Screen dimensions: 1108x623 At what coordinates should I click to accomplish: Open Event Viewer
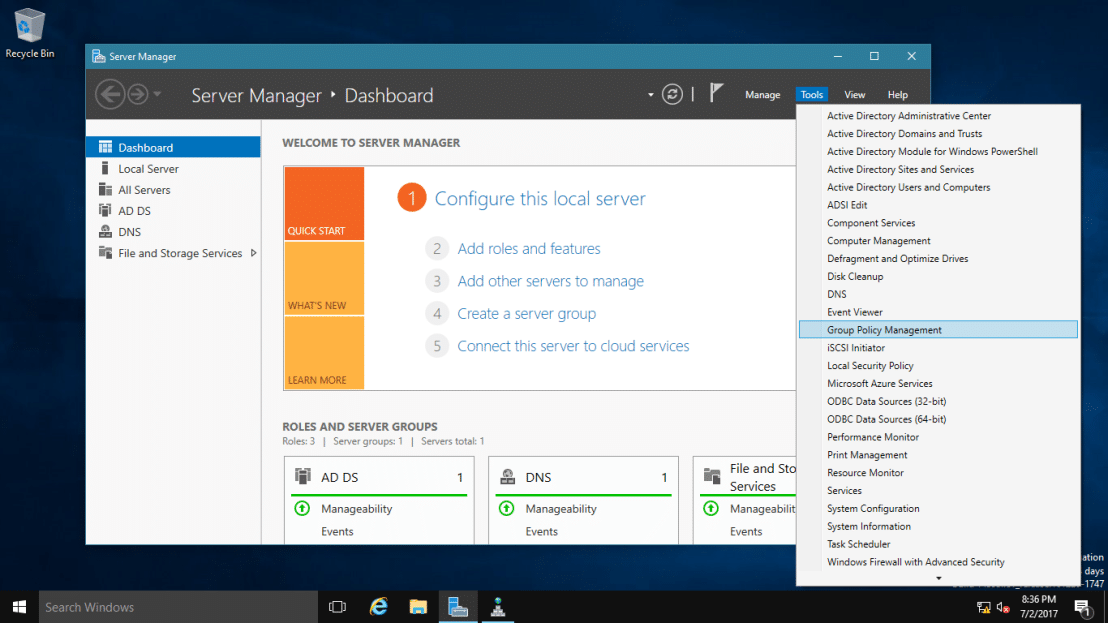coord(938,312)
